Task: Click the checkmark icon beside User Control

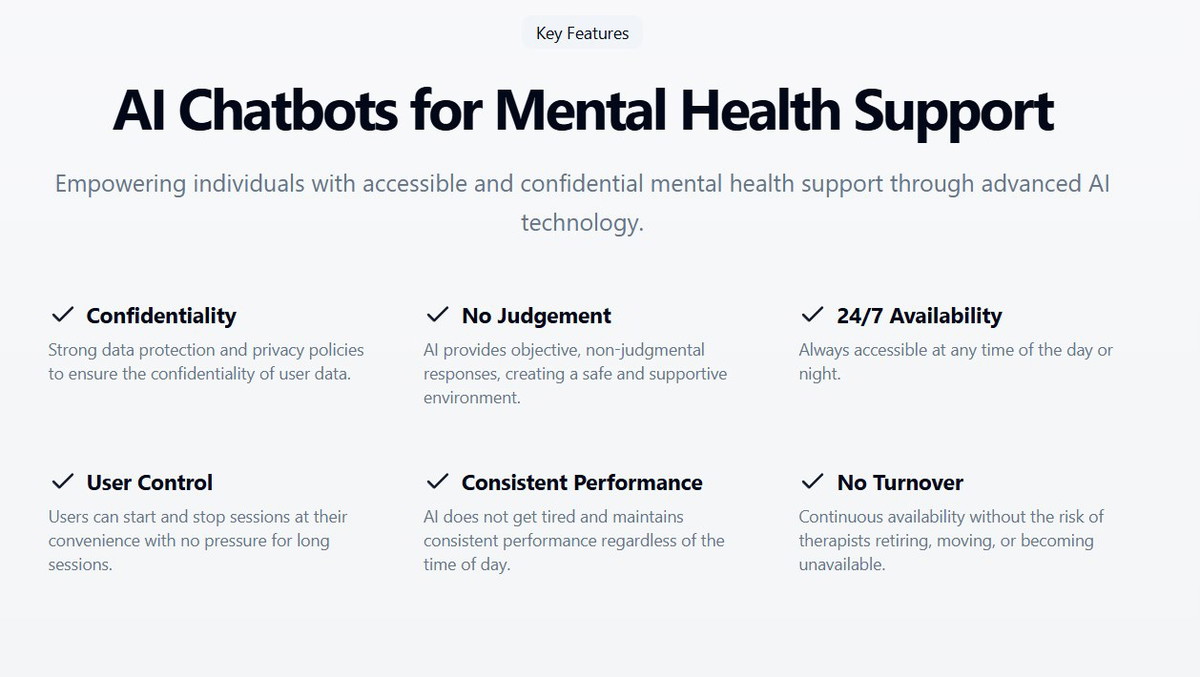Action: coord(62,482)
